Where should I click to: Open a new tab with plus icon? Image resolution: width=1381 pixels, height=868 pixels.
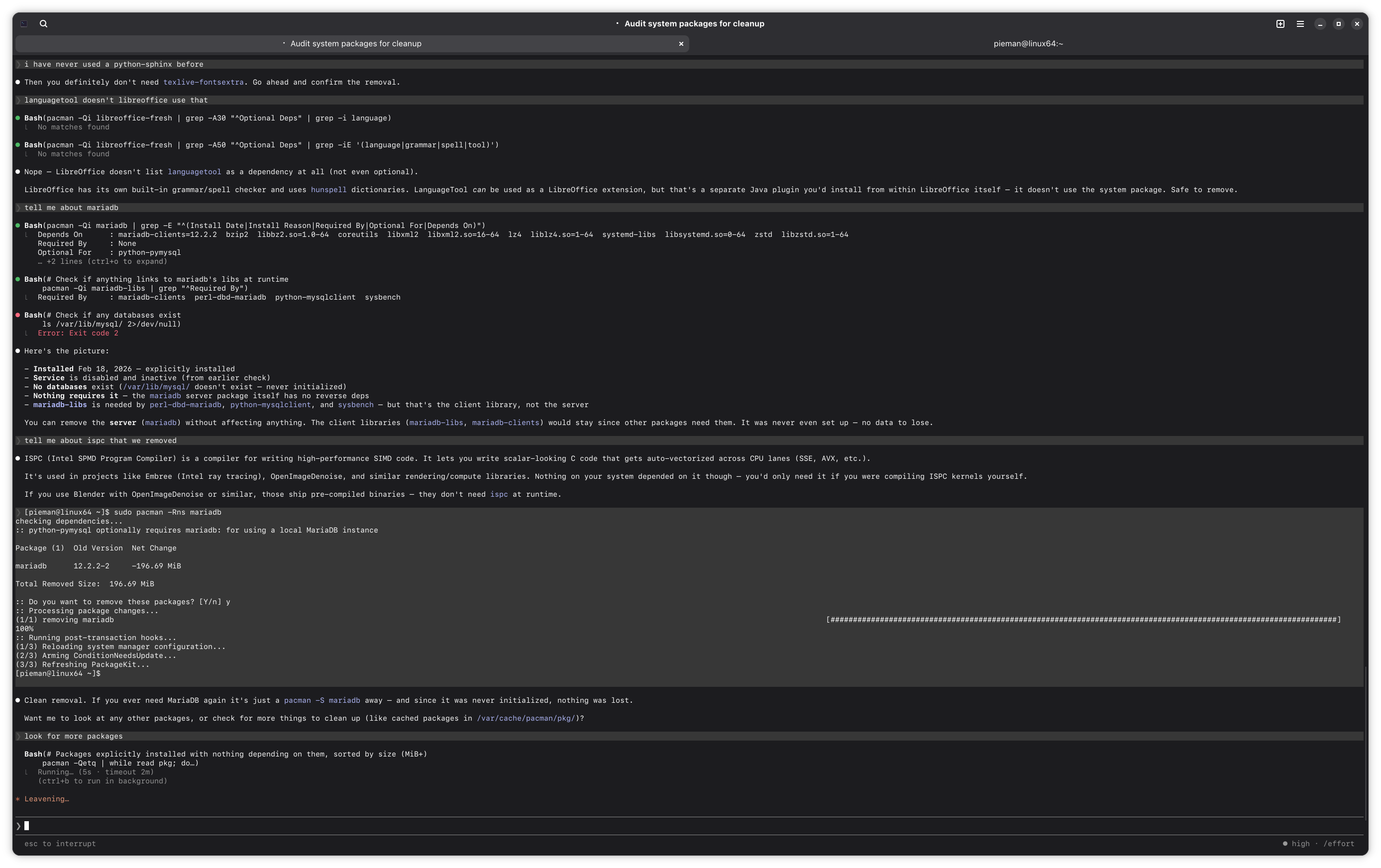click(x=1280, y=23)
